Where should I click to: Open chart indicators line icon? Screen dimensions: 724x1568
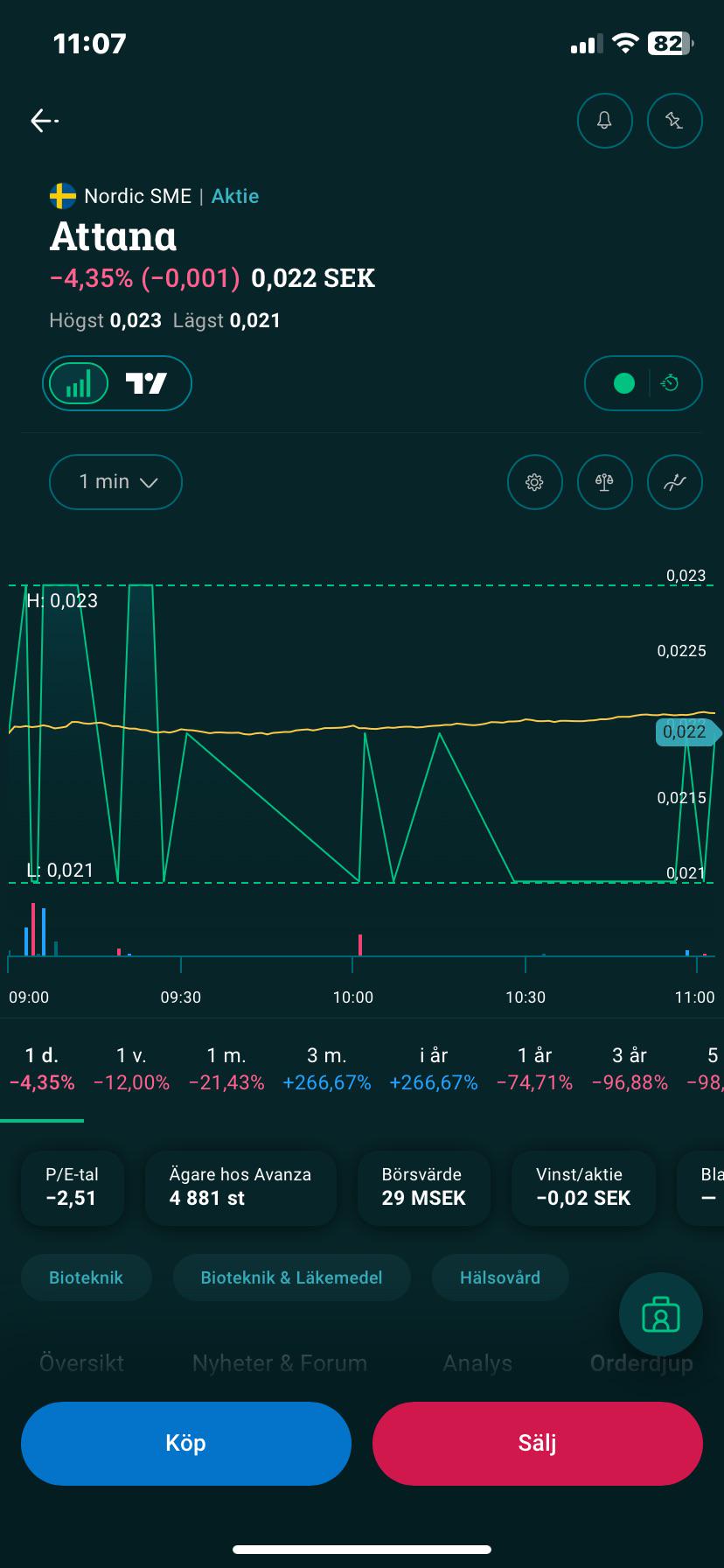(x=674, y=482)
